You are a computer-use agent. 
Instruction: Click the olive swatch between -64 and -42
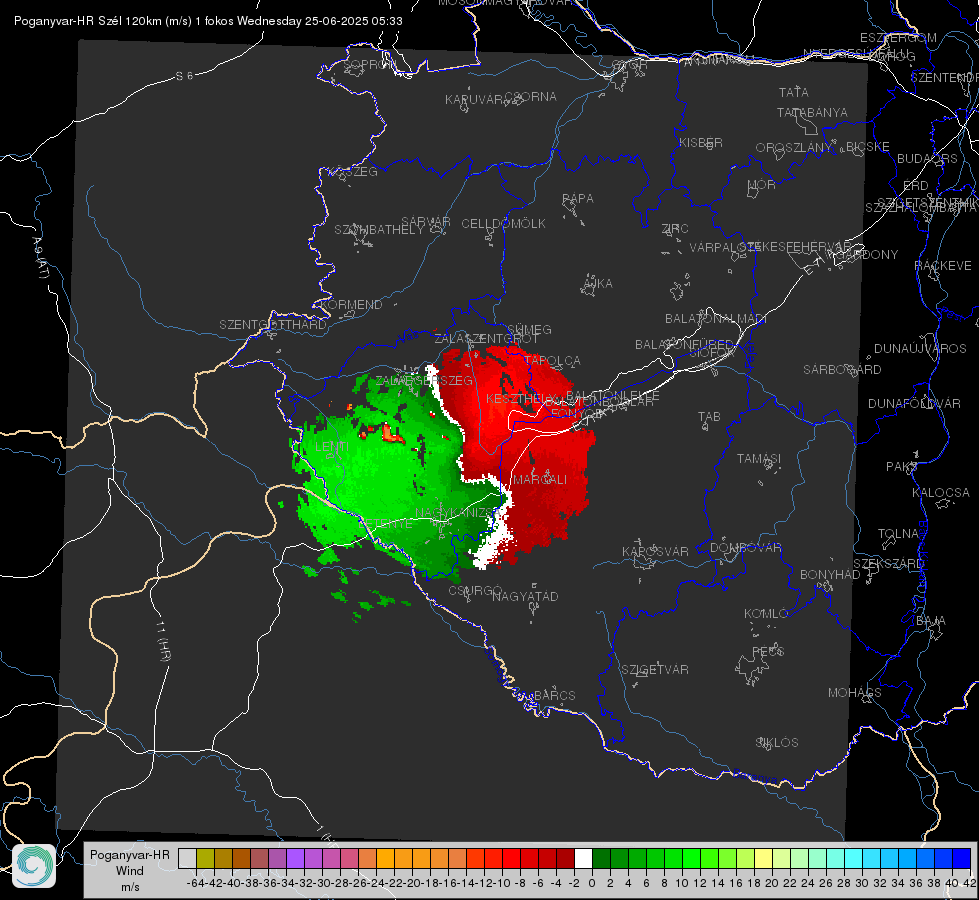tap(205, 858)
